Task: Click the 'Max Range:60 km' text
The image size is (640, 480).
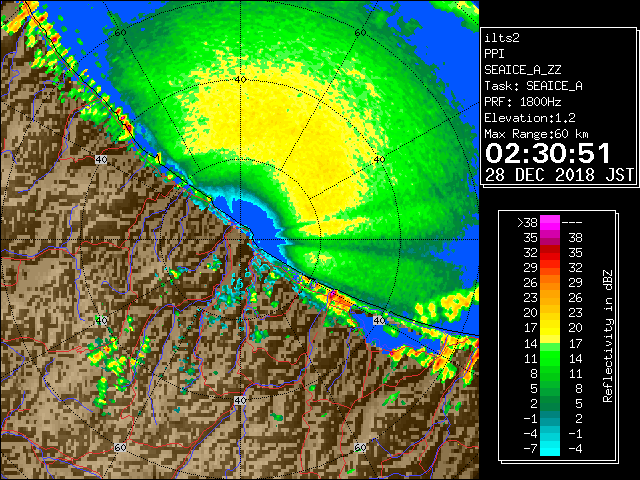Action: coord(536,134)
